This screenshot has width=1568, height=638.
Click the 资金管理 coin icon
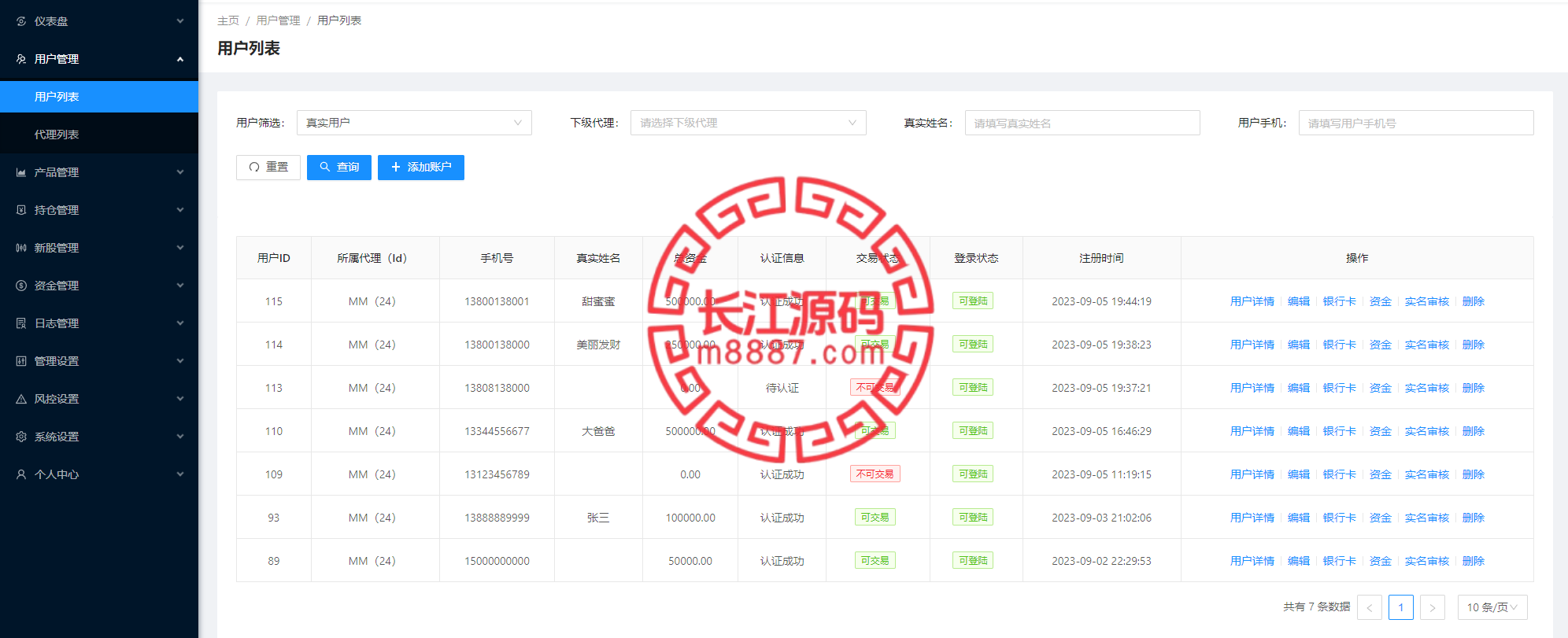[x=21, y=286]
